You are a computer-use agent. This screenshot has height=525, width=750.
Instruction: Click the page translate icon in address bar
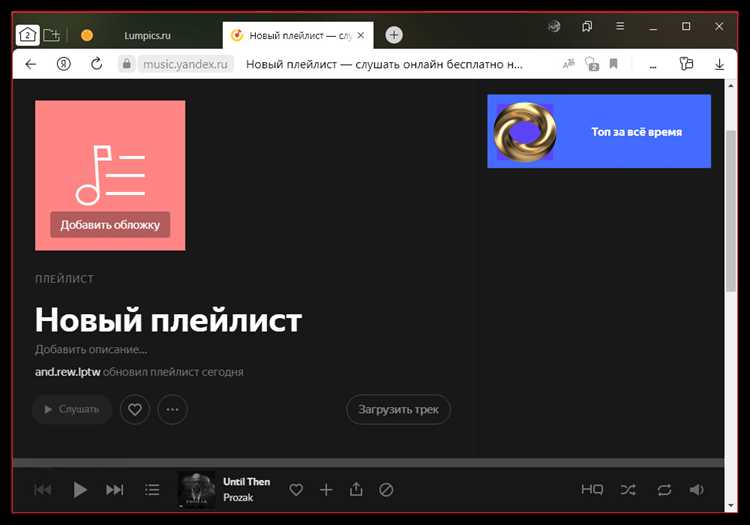(x=568, y=64)
